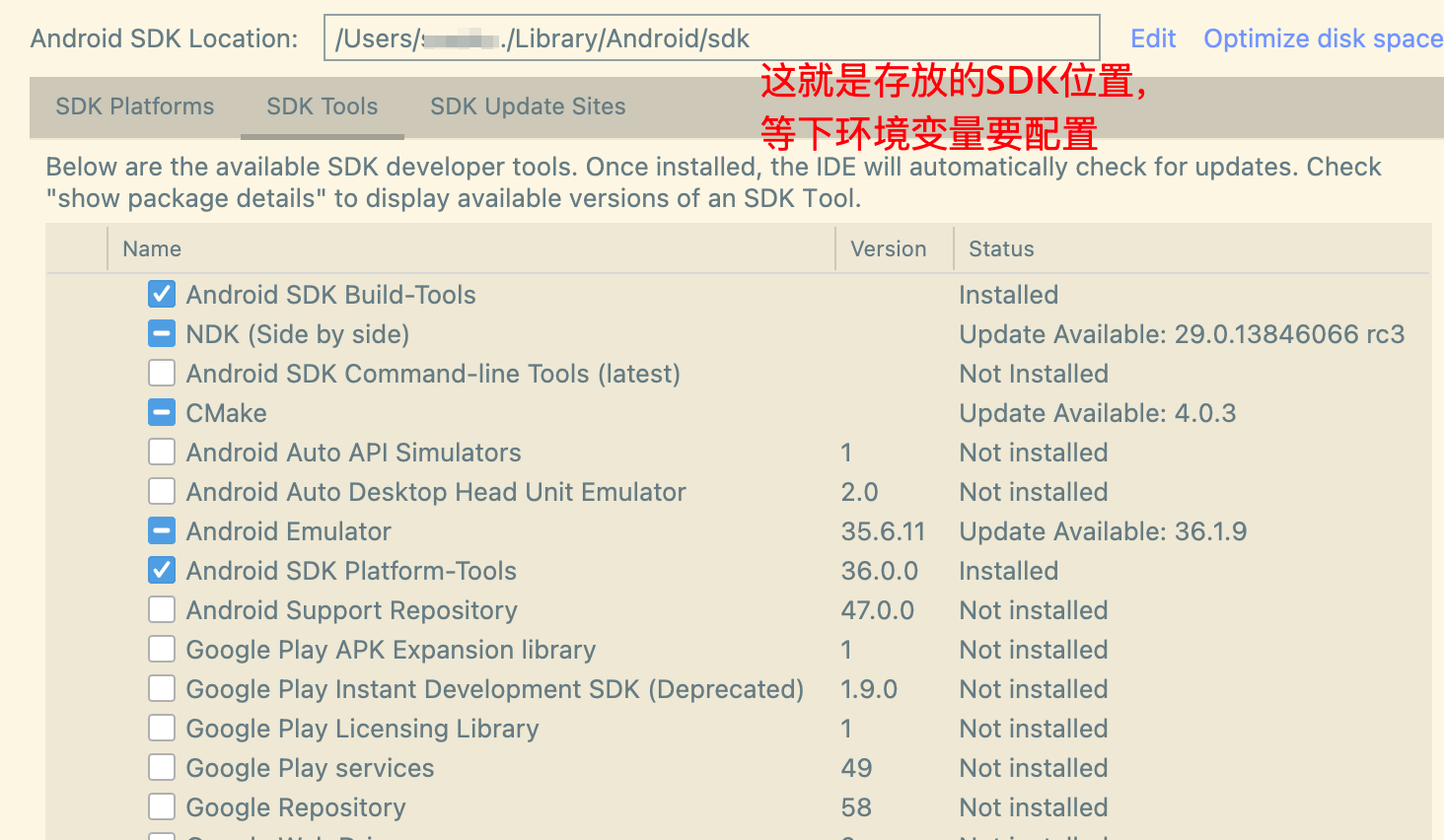Click version 2.0 of Desktop Head Unit Emulator
The width and height of the screenshot is (1444, 840).
click(860, 492)
